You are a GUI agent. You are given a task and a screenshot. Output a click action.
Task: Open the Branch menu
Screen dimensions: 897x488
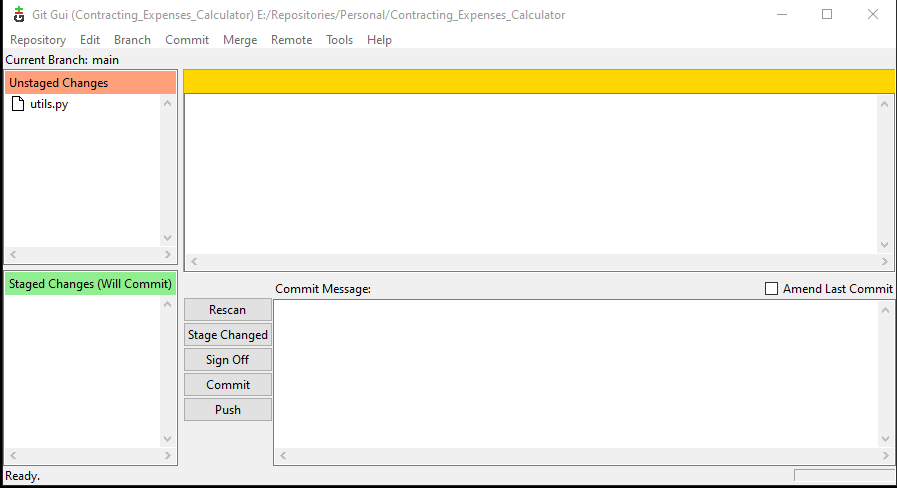click(x=132, y=40)
